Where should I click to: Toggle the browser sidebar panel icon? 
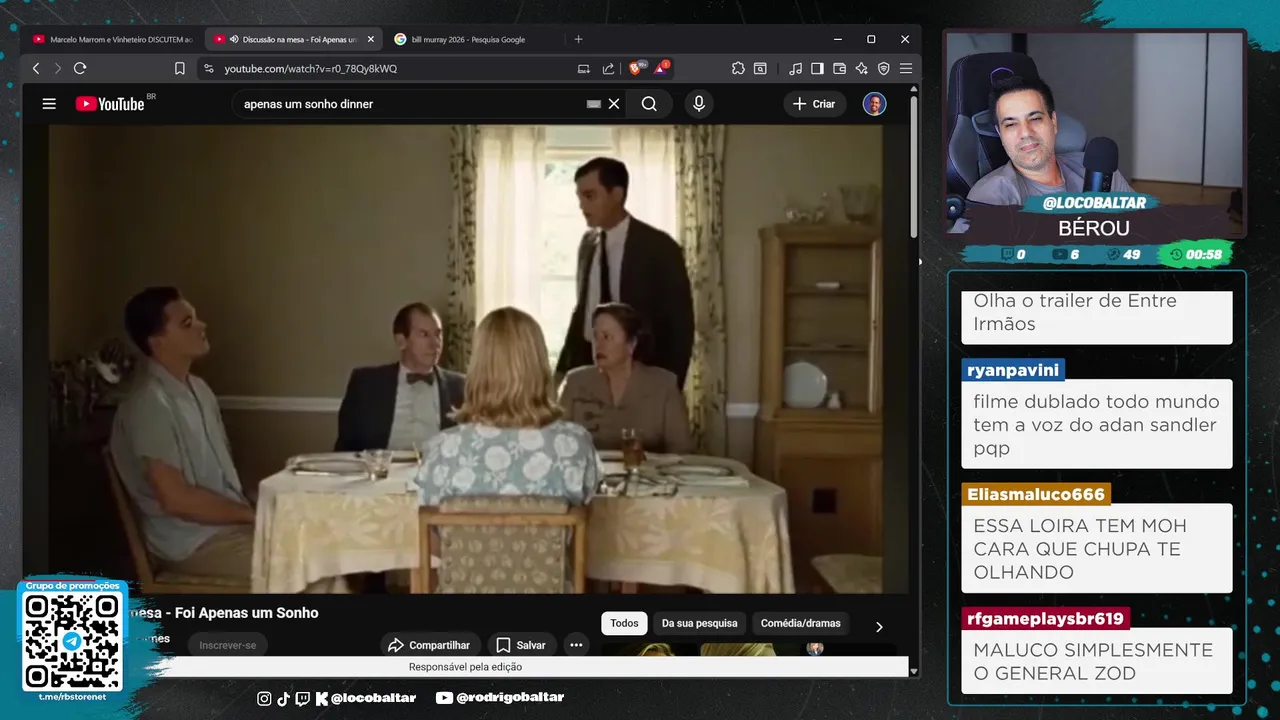[x=817, y=68]
